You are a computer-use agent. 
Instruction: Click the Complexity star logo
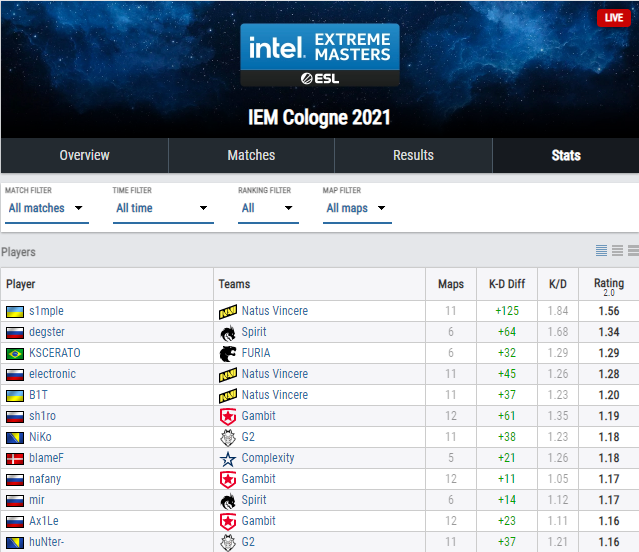coord(228,459)
